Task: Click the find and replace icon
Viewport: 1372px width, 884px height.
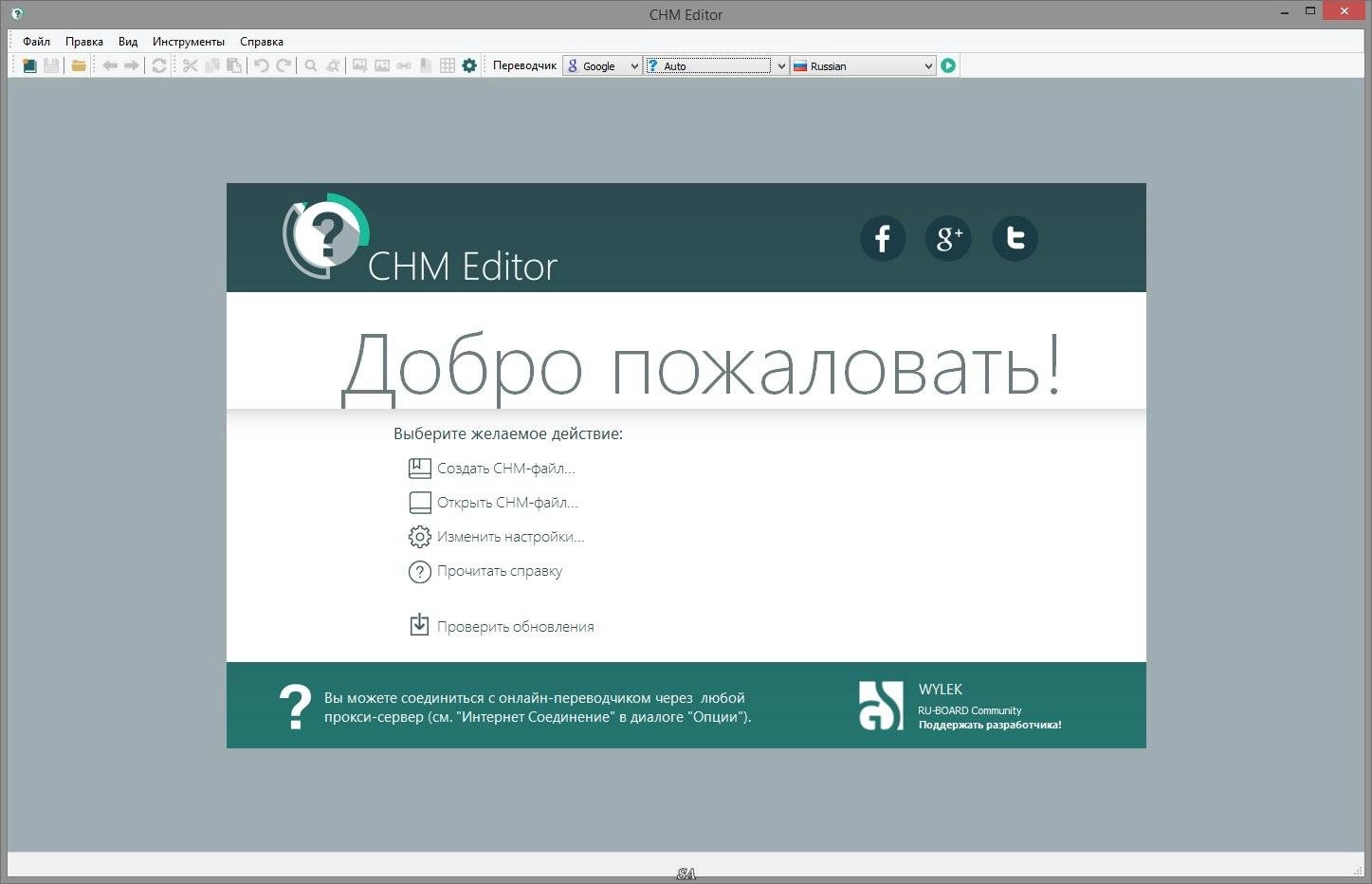Action: [333, 65]
